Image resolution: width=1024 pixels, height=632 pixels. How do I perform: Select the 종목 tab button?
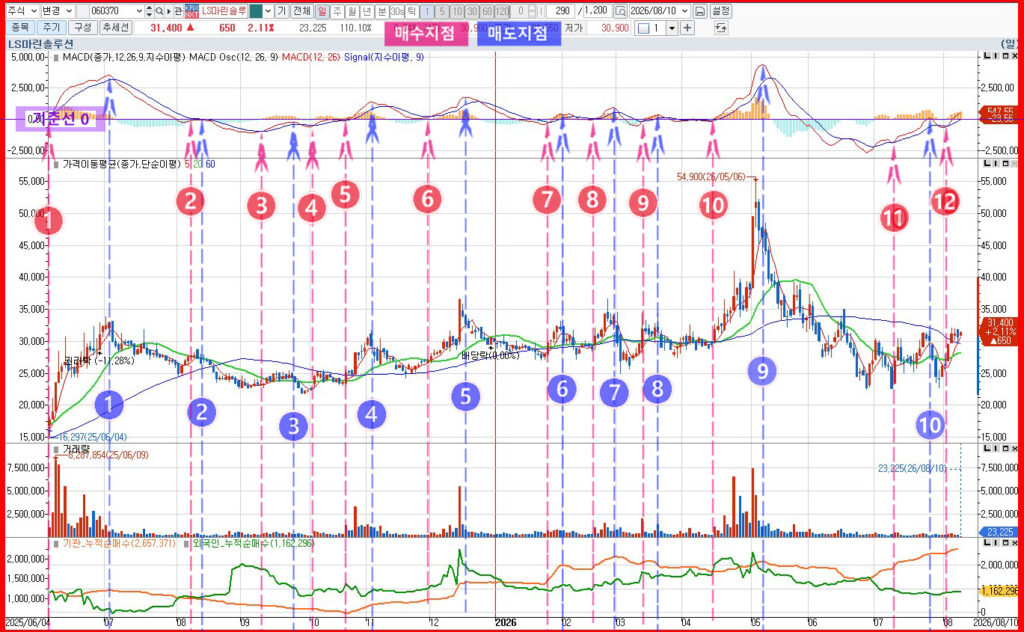[x=20, y=27]
